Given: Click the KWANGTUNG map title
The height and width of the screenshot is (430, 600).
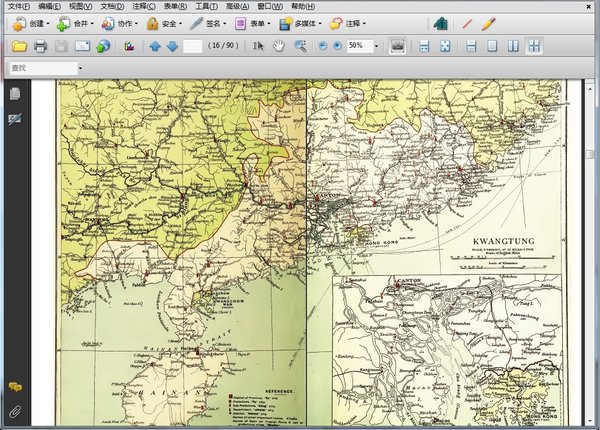Looking at the screenshot, I should (504, 241).
